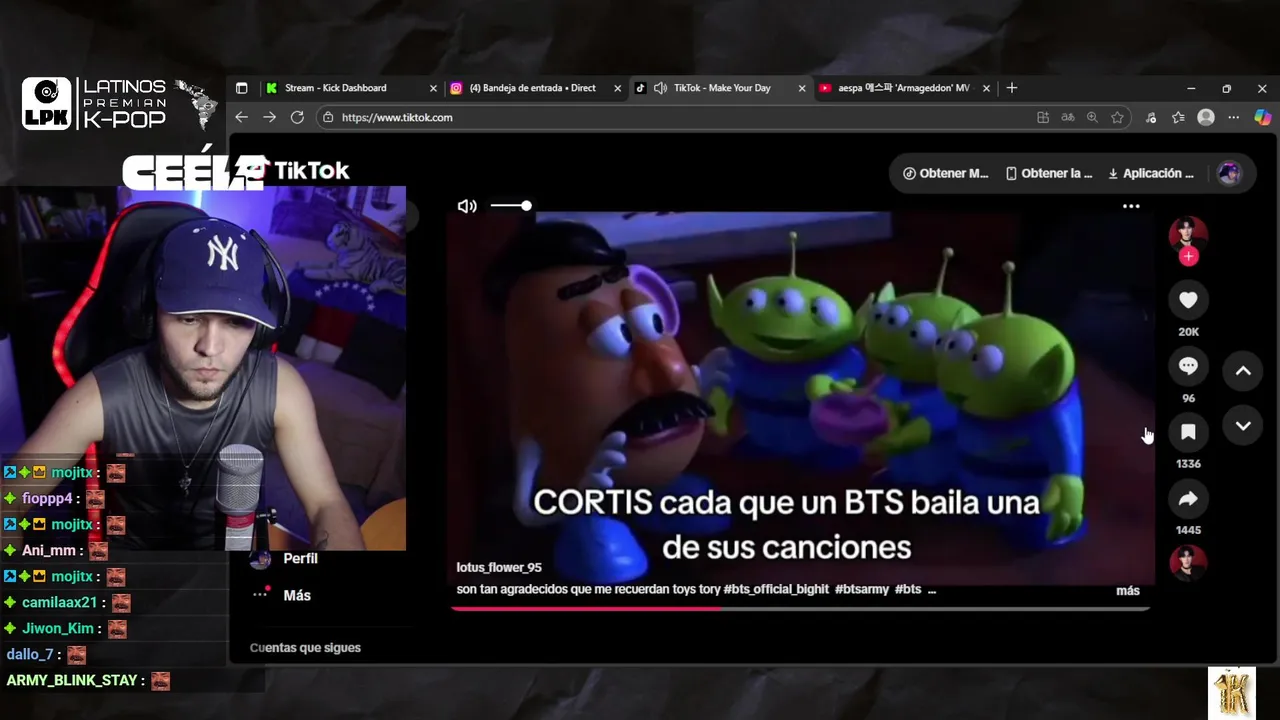The height and width of the screenshot is (720, 1280).
Task: Close the Instagram Direct tab
Action: click(x=617, y=88)
